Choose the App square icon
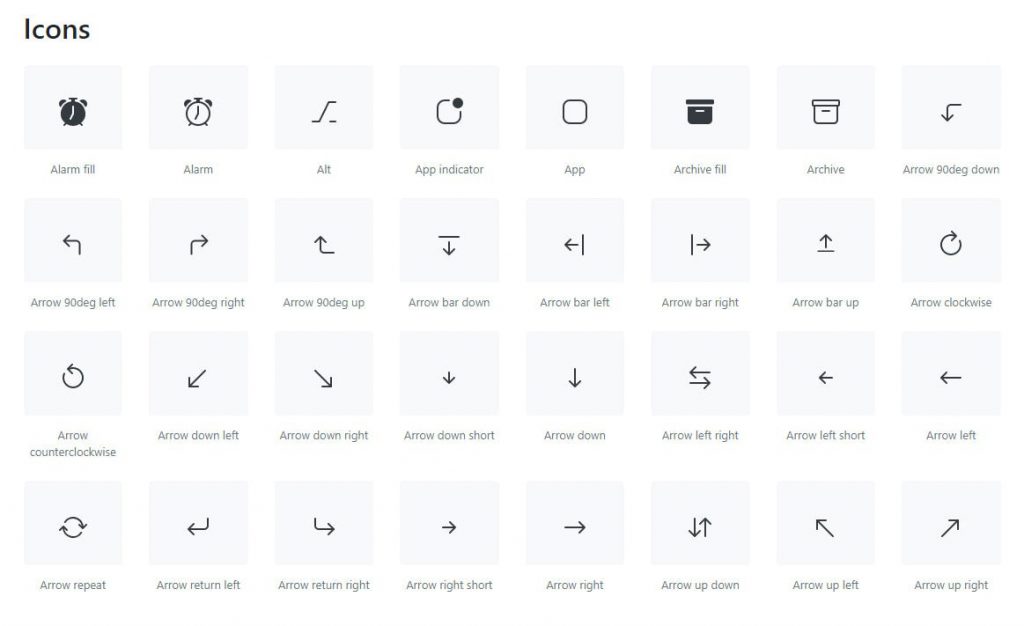 pos(575,112)
